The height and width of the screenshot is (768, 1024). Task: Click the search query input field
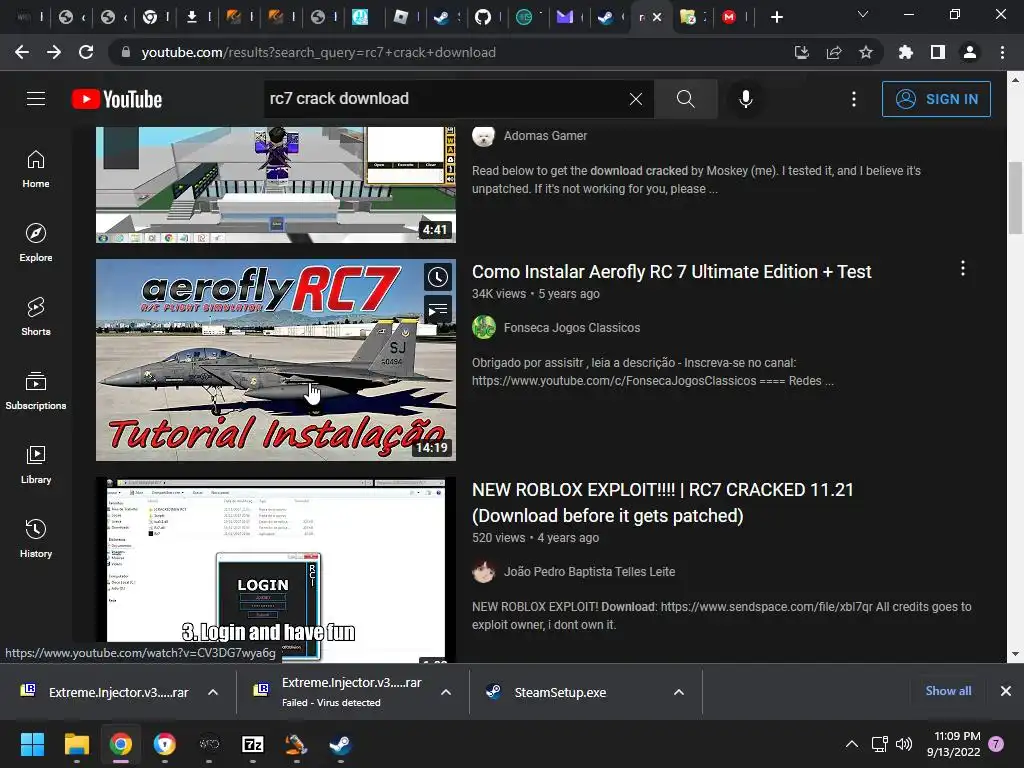point(447,99)
